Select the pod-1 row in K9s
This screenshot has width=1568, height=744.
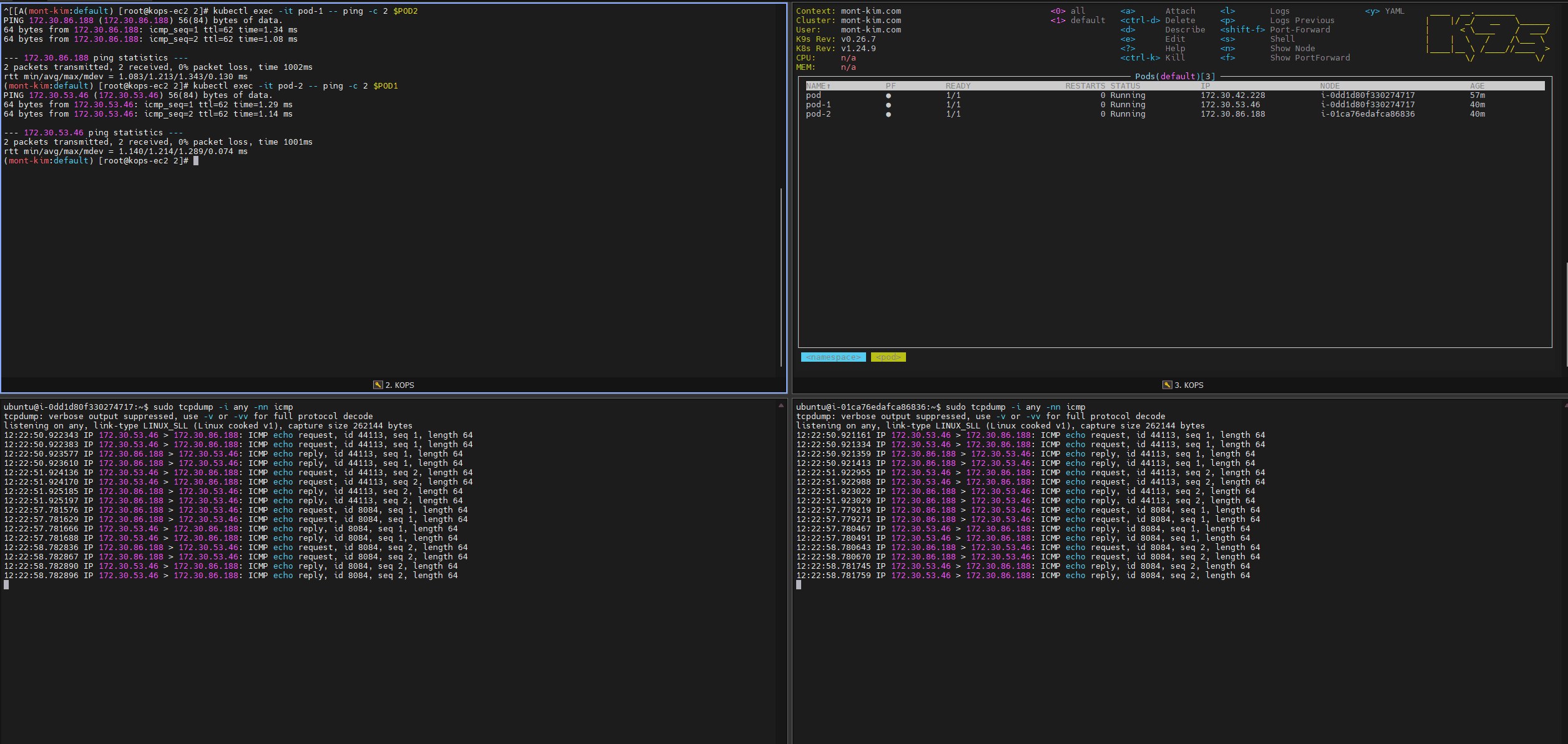coord(818,105)
